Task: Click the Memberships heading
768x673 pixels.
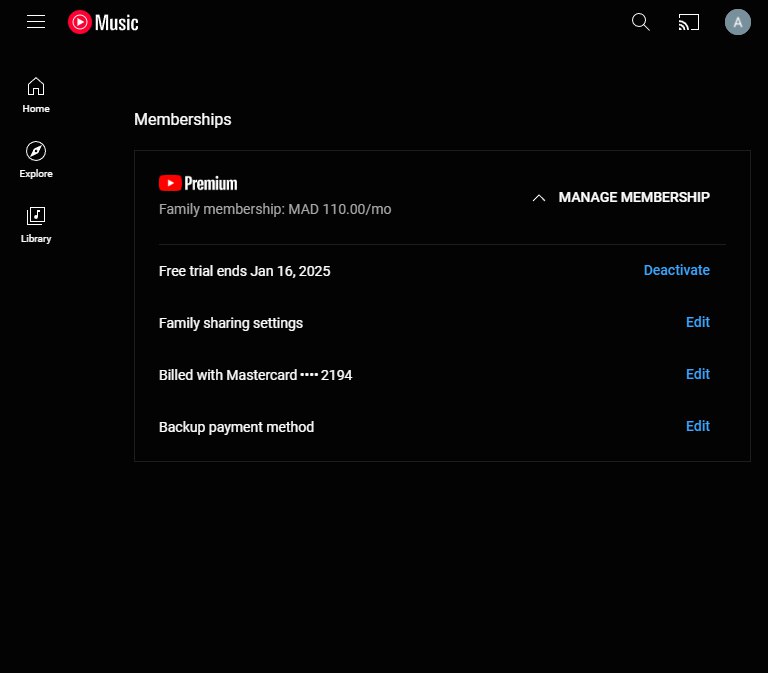Action: point(182,119)
